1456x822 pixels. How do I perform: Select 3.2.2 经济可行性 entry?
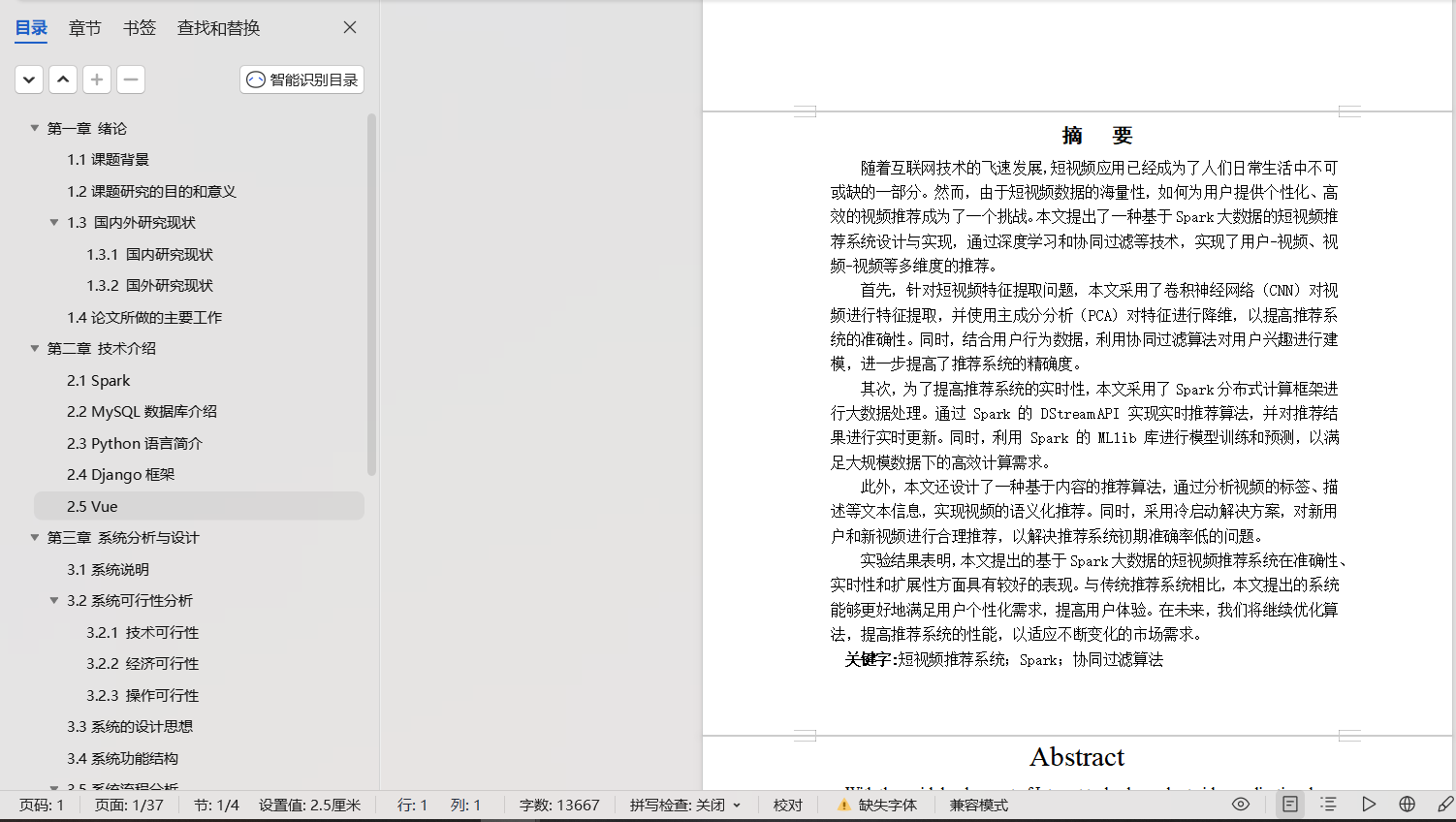pyautogui.click(x=142, y=663)
